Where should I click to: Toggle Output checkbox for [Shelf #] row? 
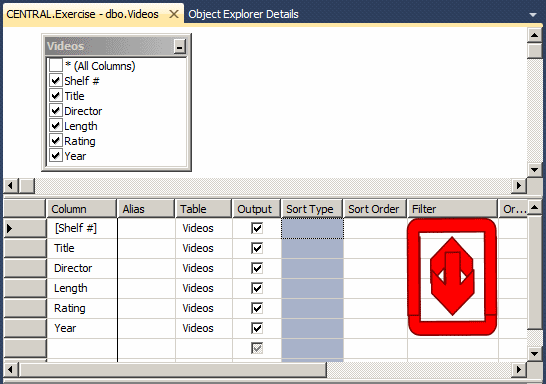click(257, 228)
